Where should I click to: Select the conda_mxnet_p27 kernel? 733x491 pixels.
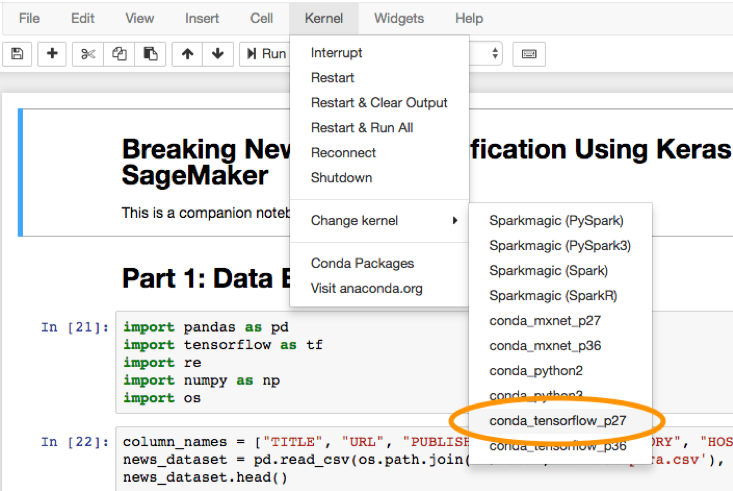(561, 321)
